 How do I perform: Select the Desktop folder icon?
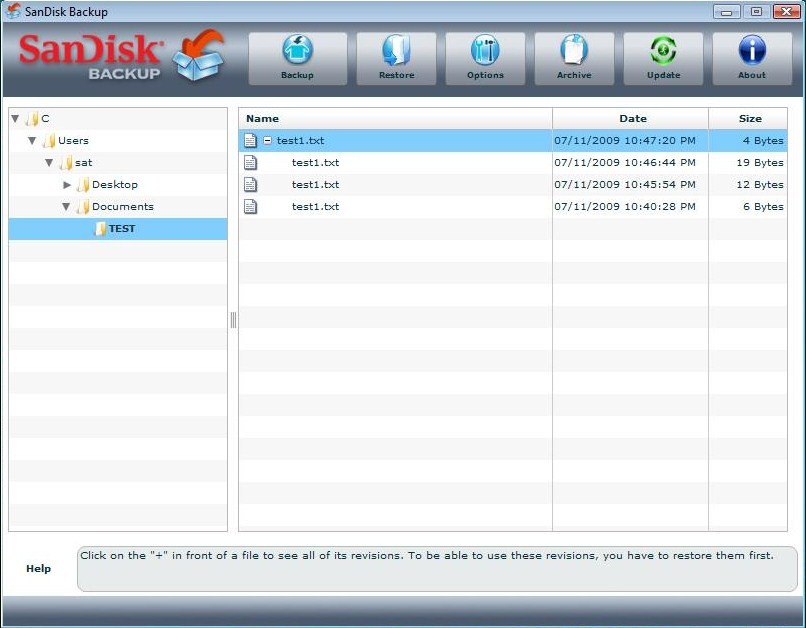point(83,184)
